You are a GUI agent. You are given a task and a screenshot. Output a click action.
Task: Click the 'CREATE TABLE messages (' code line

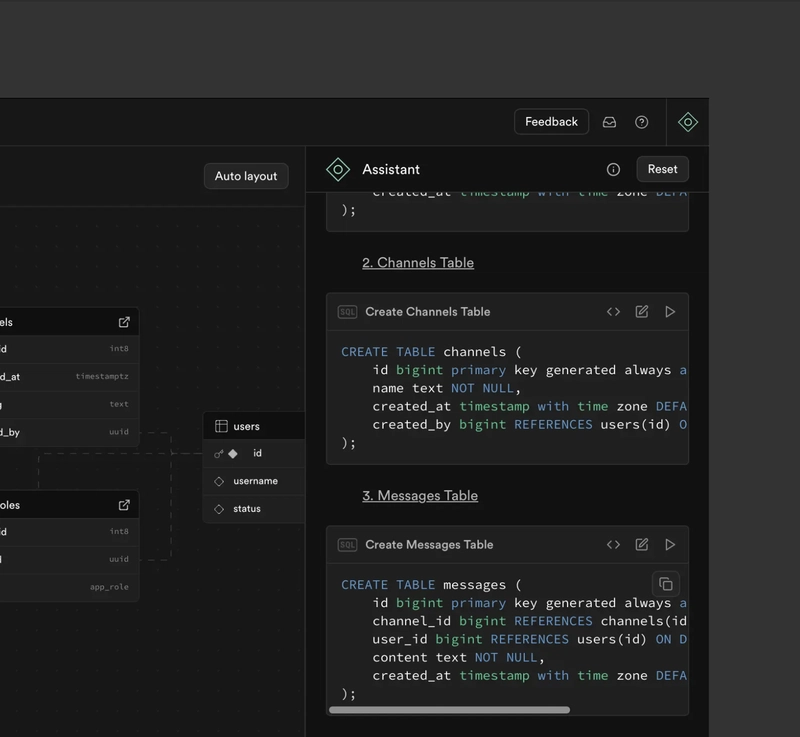(x=431, y=585)
